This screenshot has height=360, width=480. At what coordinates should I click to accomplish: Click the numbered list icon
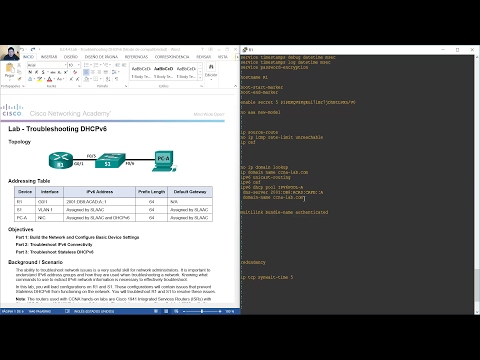[96, 65]
